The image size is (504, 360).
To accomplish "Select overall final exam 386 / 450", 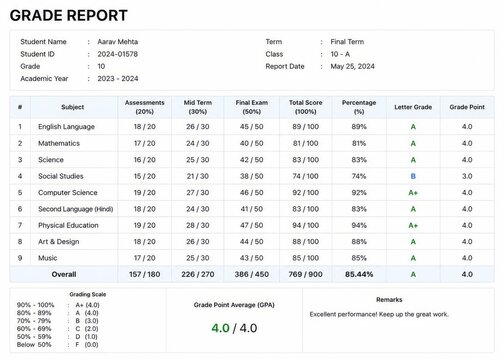I will (x=252, y=274).
